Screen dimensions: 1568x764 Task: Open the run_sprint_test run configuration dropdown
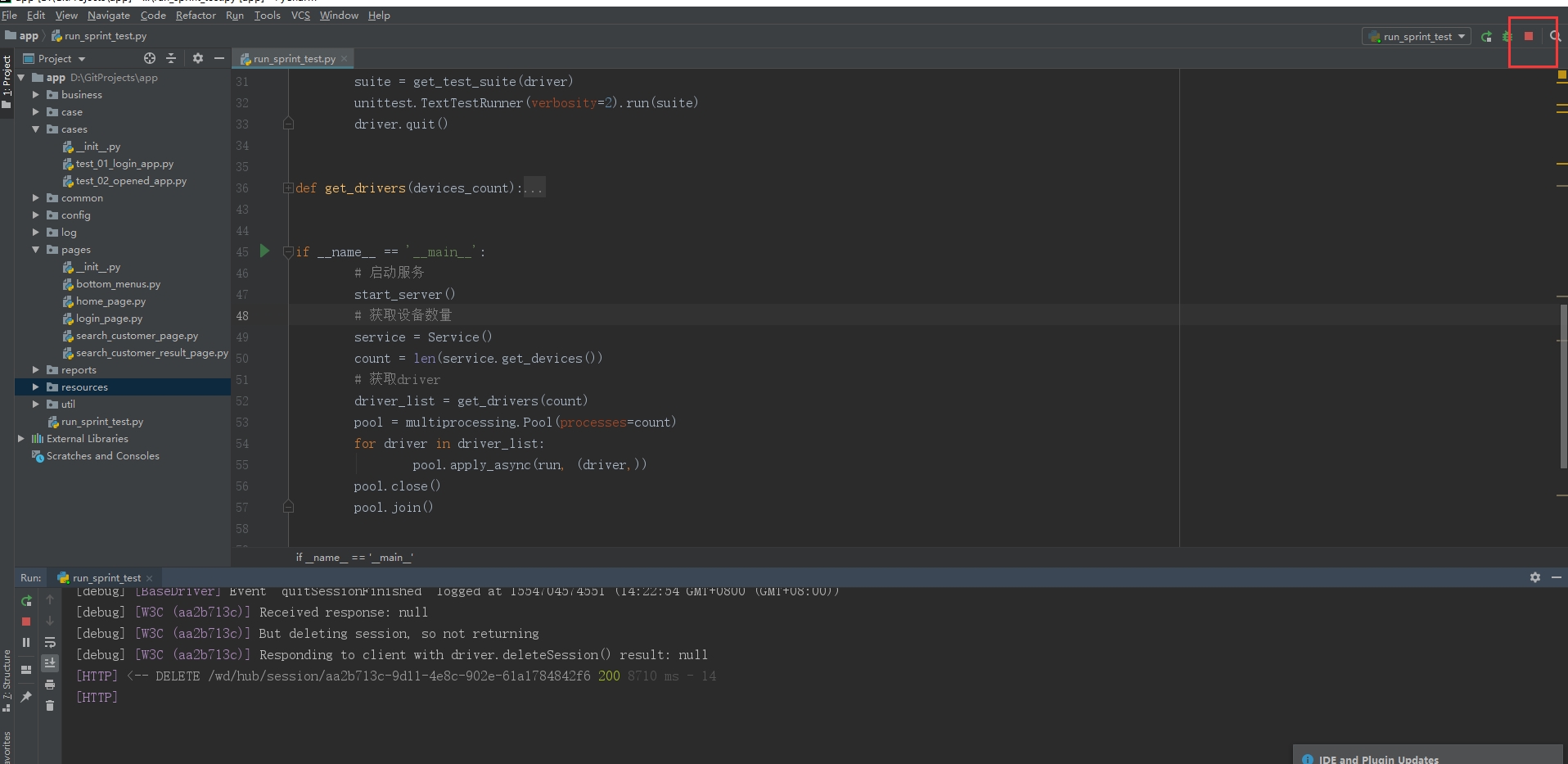point(1417,37)
